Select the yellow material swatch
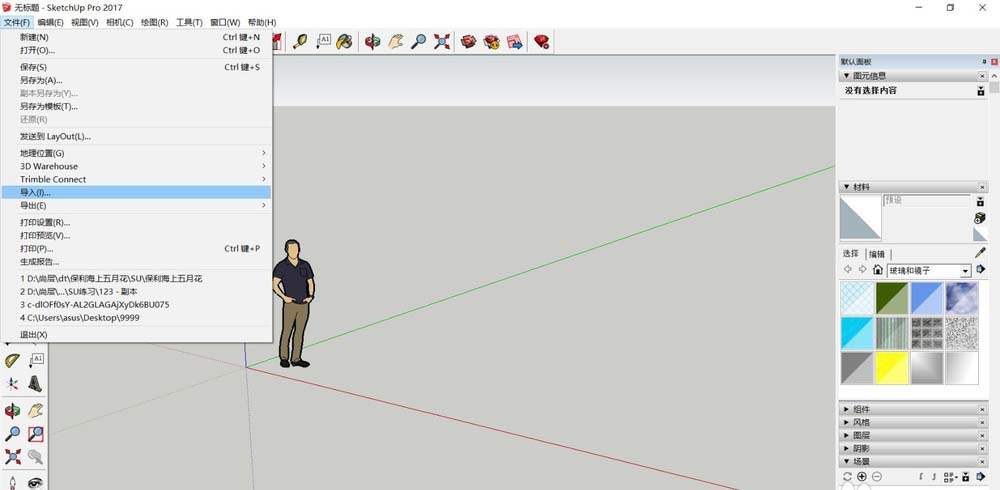This screenshot has height=490, width=1000. coord(891,369)
